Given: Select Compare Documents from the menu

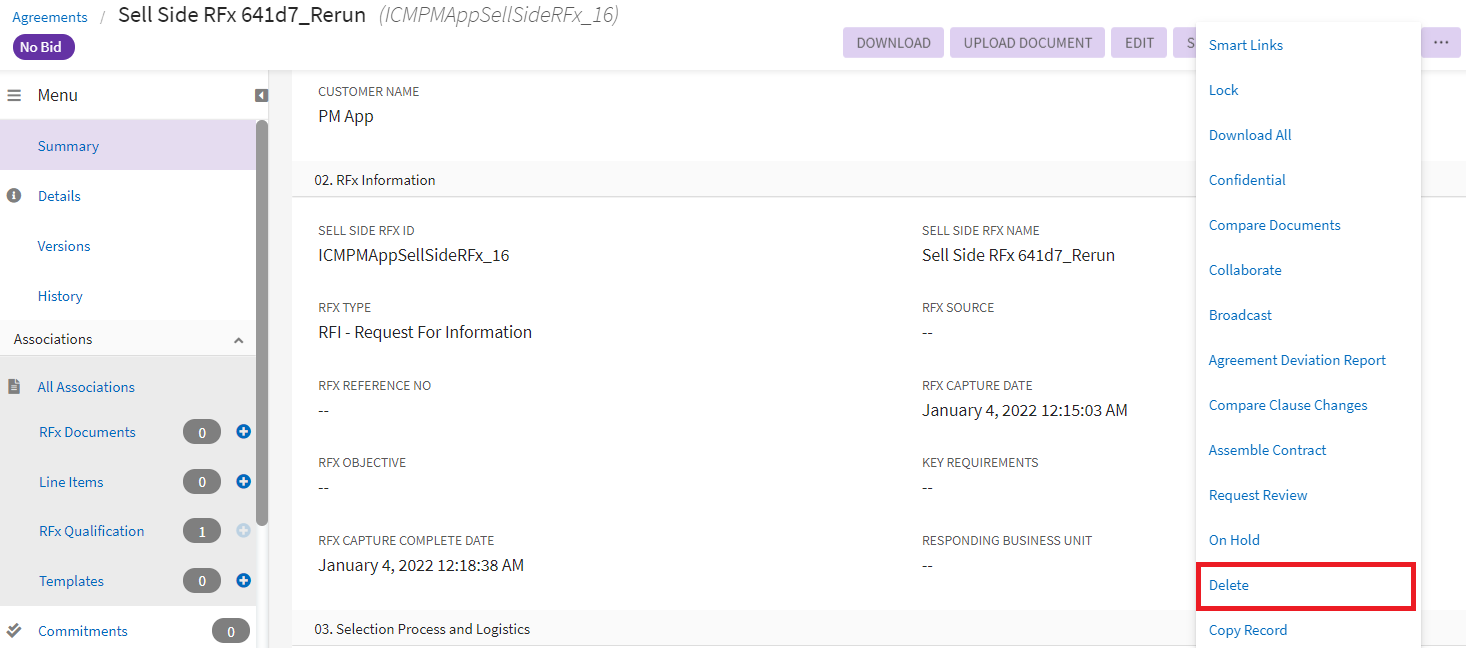Looking at the screenshot, I should (x=1274, y=226).
